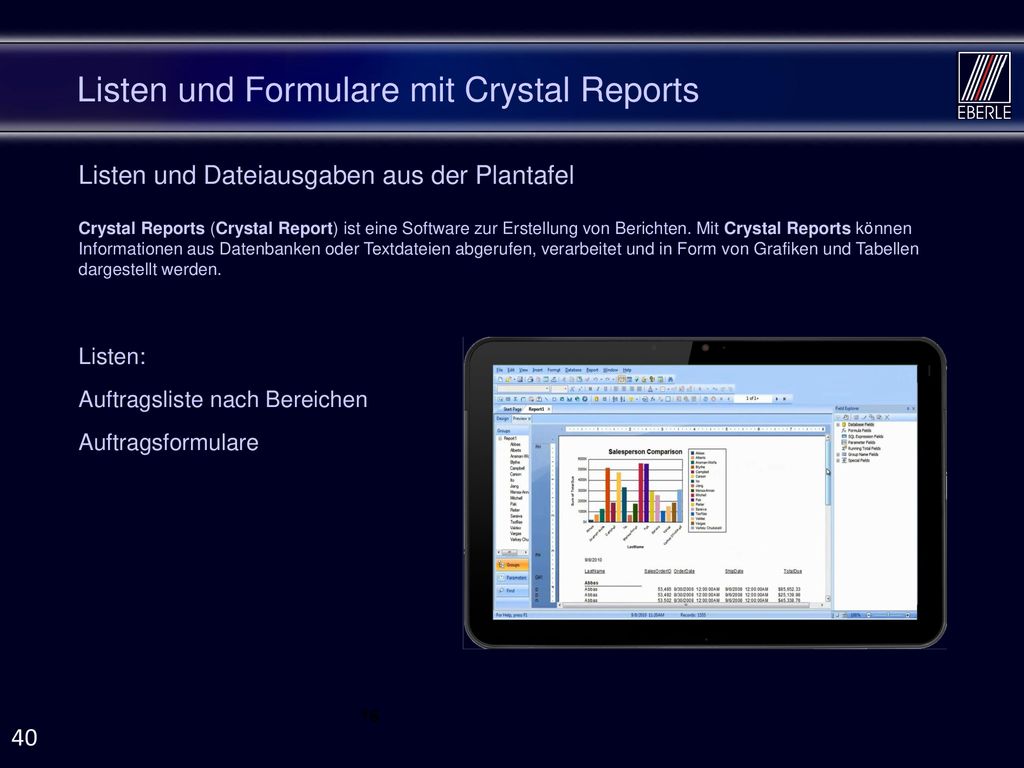Select SQL Expression Fields
Viewport: 1024px width, 768px height.
(865, 436)
